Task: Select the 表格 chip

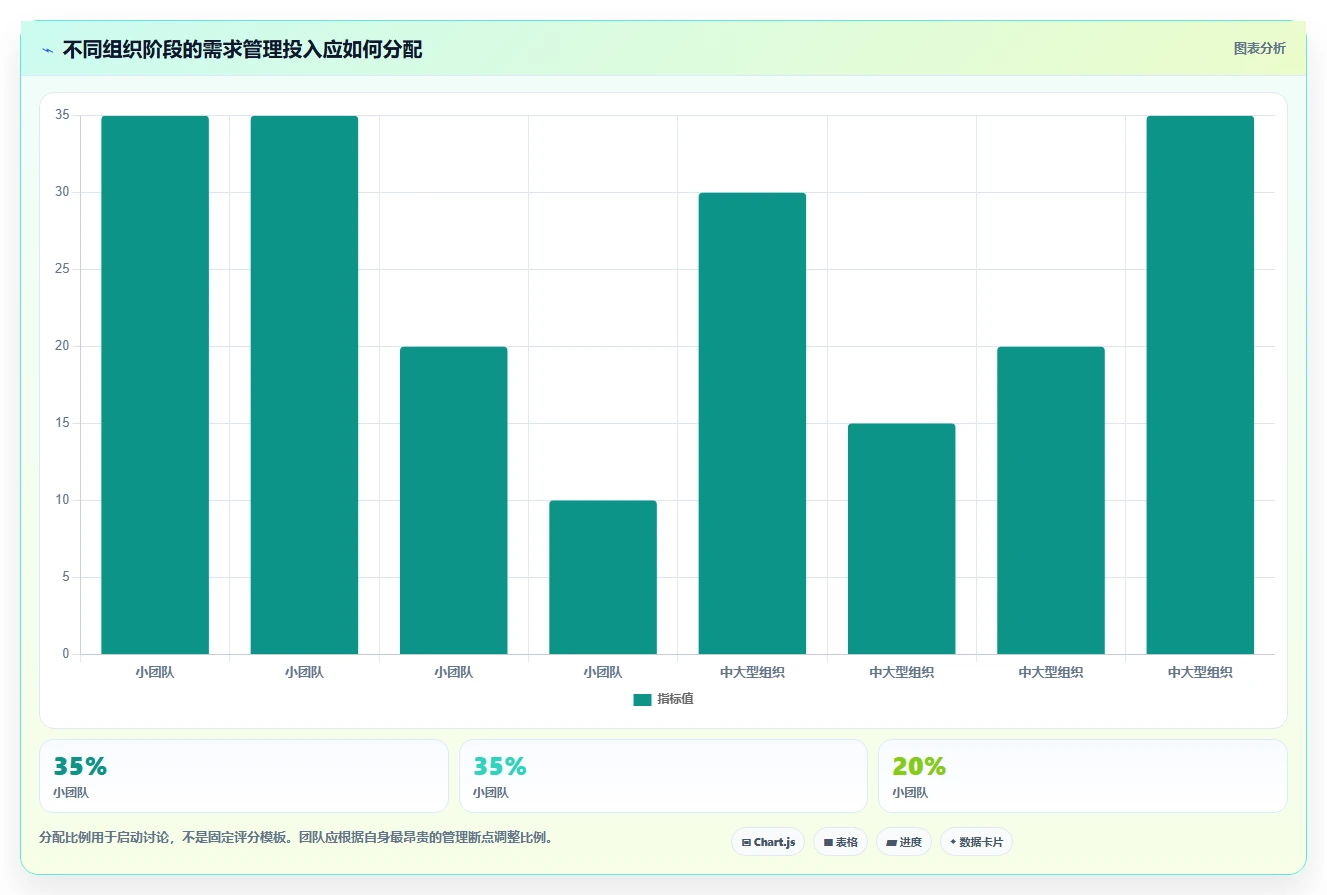Action: tap(840, 842)
